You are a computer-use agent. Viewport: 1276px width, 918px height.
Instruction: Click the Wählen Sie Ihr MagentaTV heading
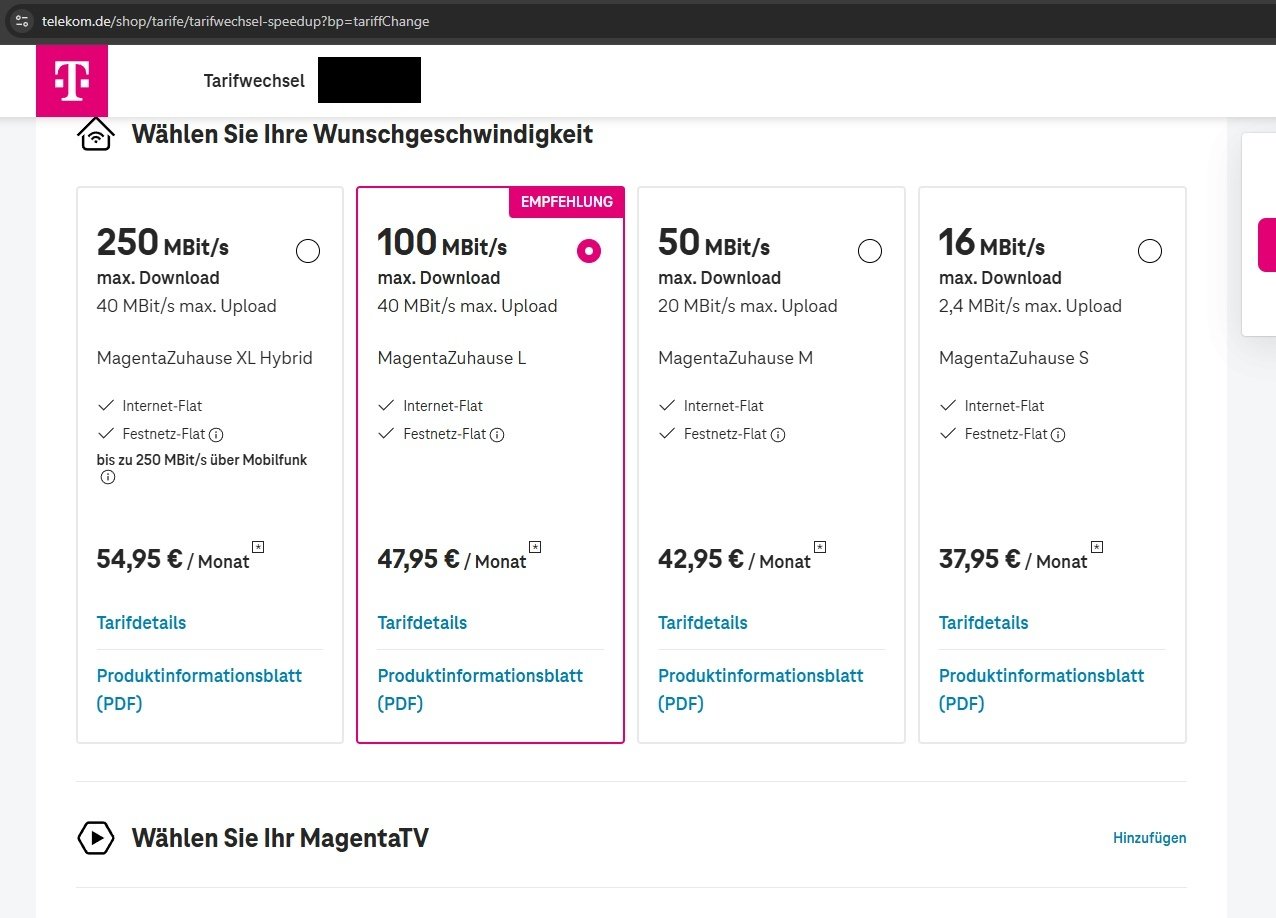point(280,837)
